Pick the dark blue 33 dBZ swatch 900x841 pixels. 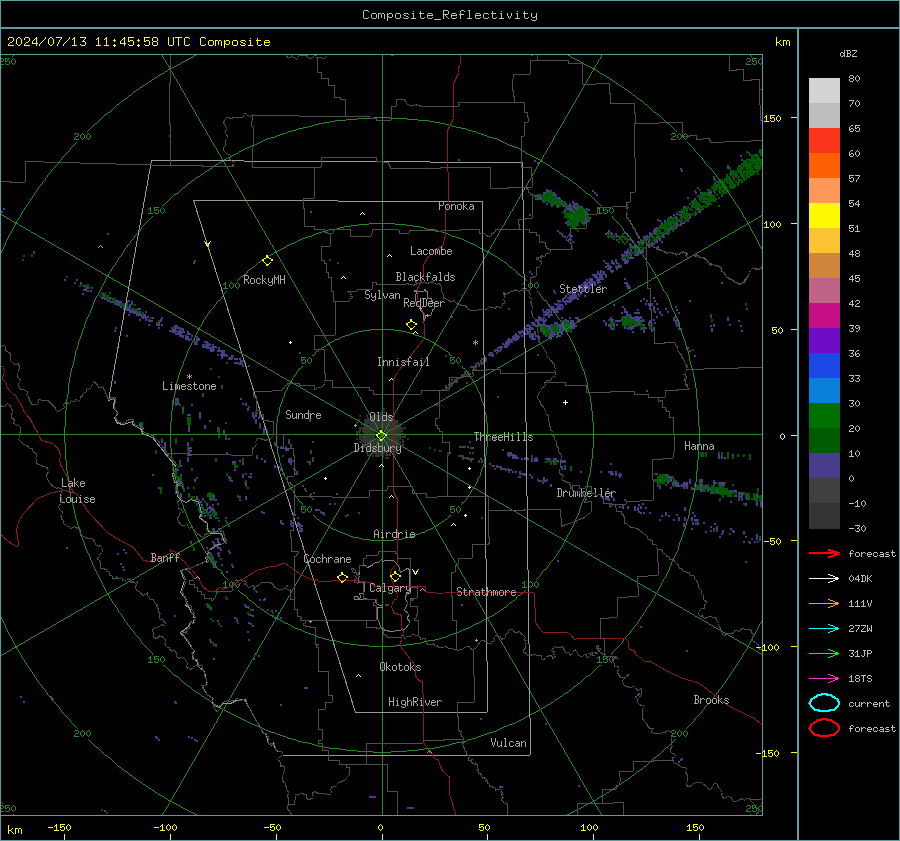click(x=824, y=366)
